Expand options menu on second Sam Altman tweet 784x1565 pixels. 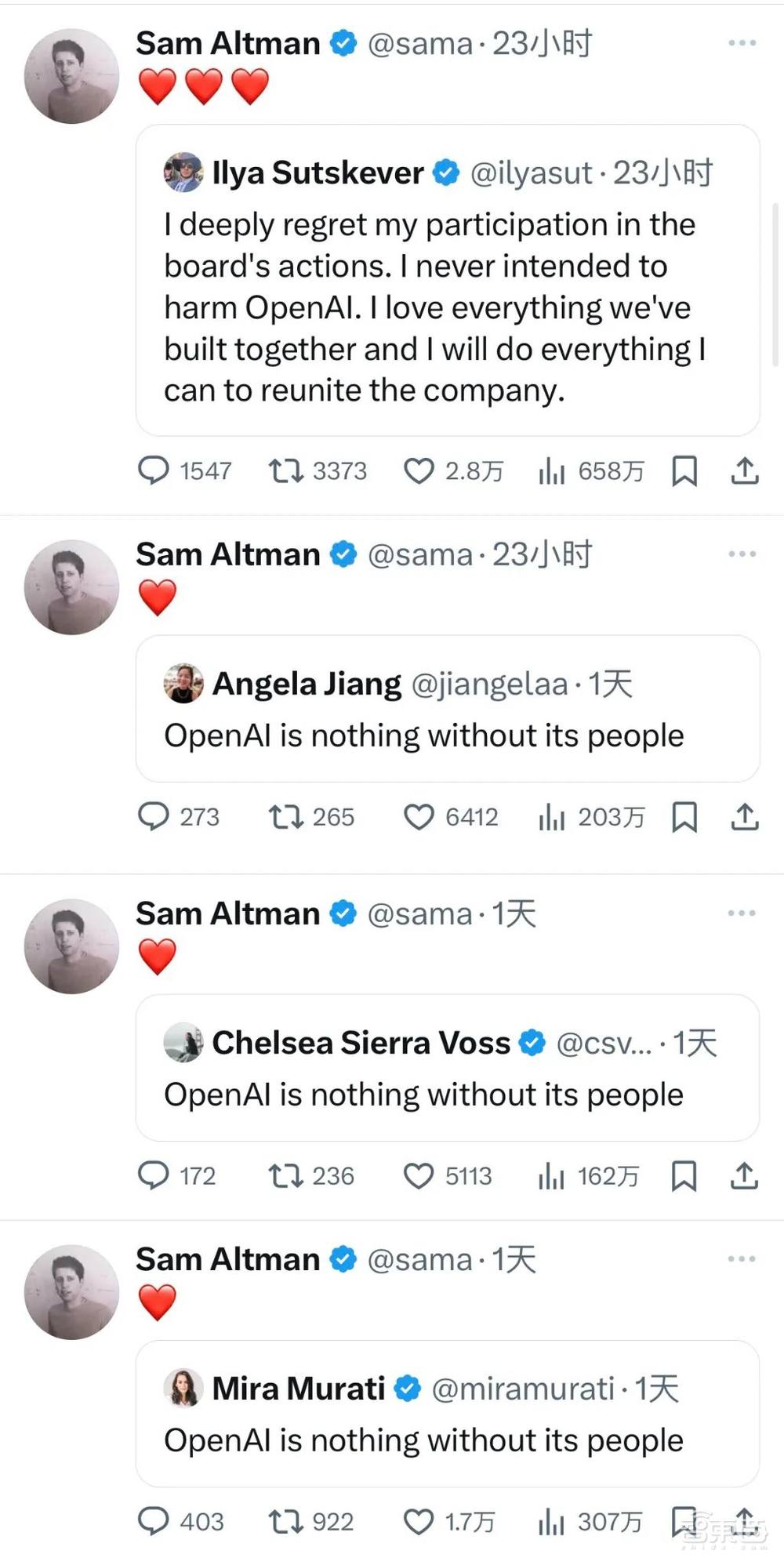pos(740,553)
